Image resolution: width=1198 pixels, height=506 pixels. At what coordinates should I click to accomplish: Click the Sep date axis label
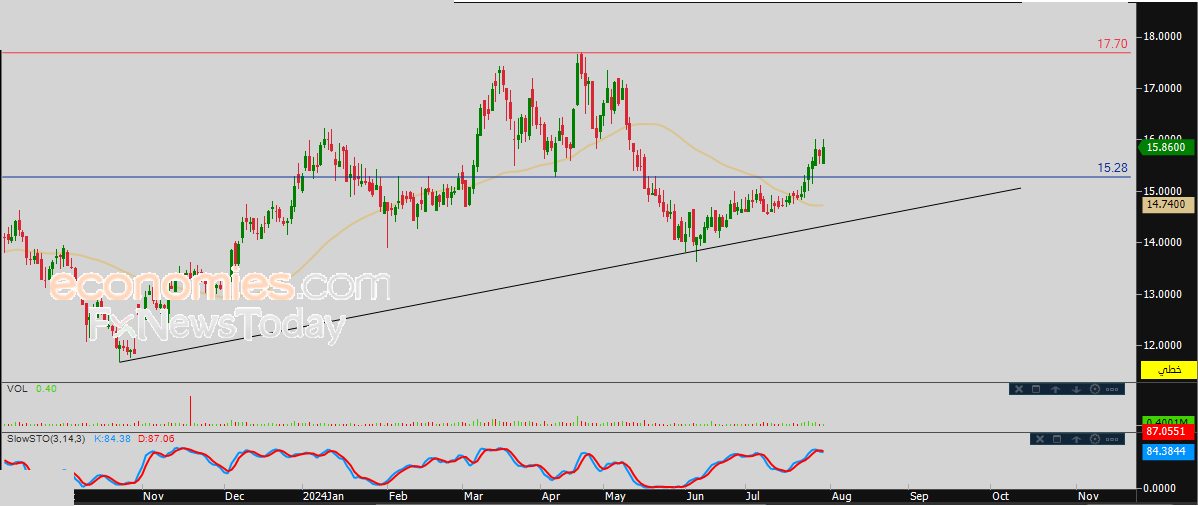tap(918, 496)
